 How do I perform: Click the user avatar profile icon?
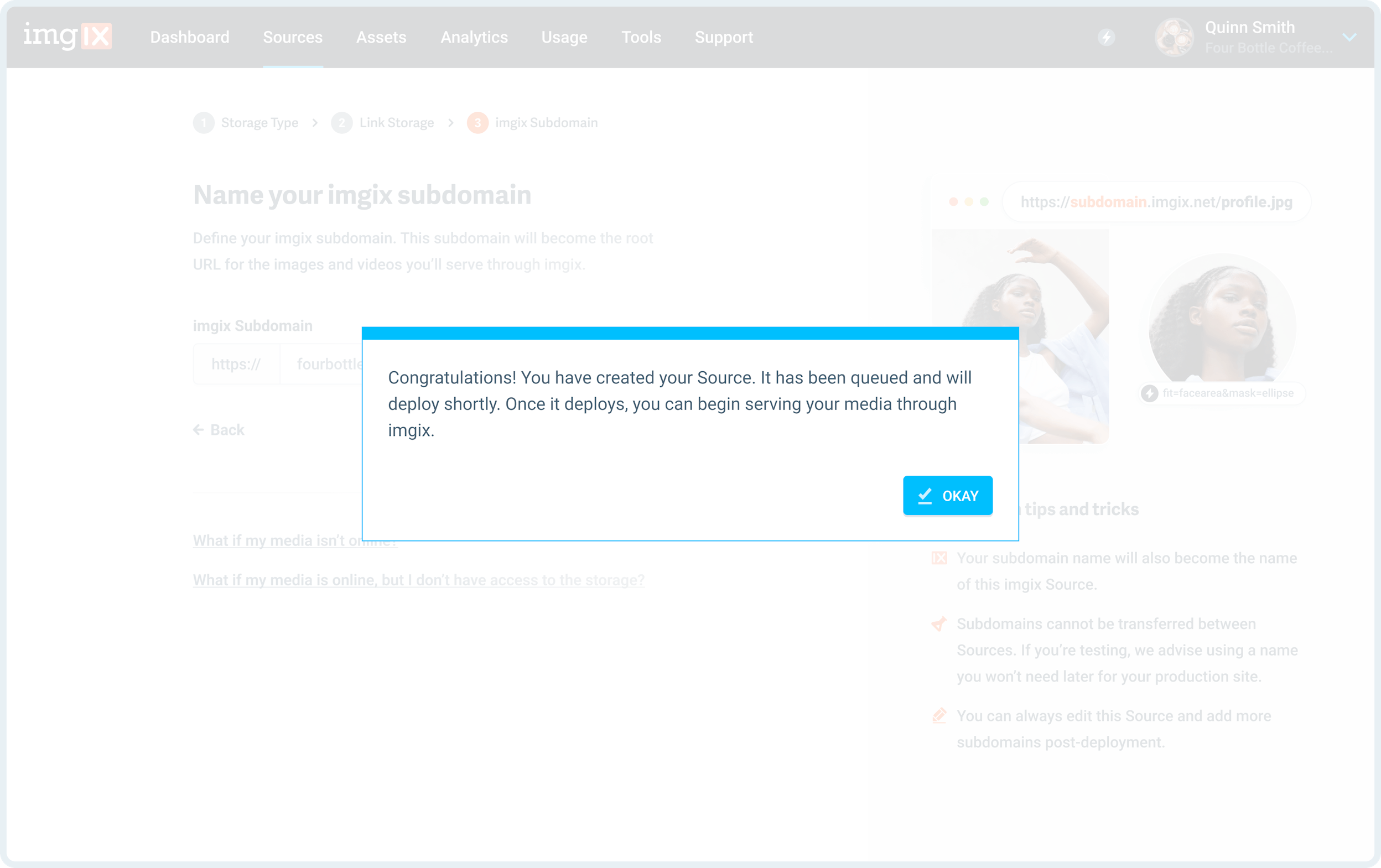1174,38
